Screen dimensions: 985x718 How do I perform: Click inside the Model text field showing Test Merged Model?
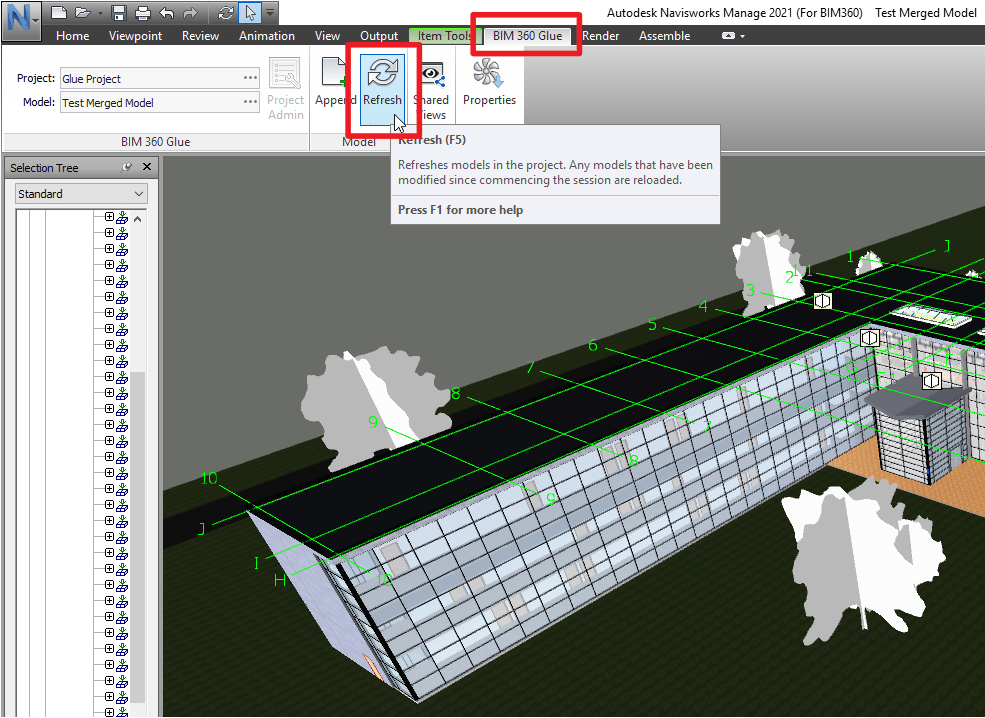click(x=155, y=102)
